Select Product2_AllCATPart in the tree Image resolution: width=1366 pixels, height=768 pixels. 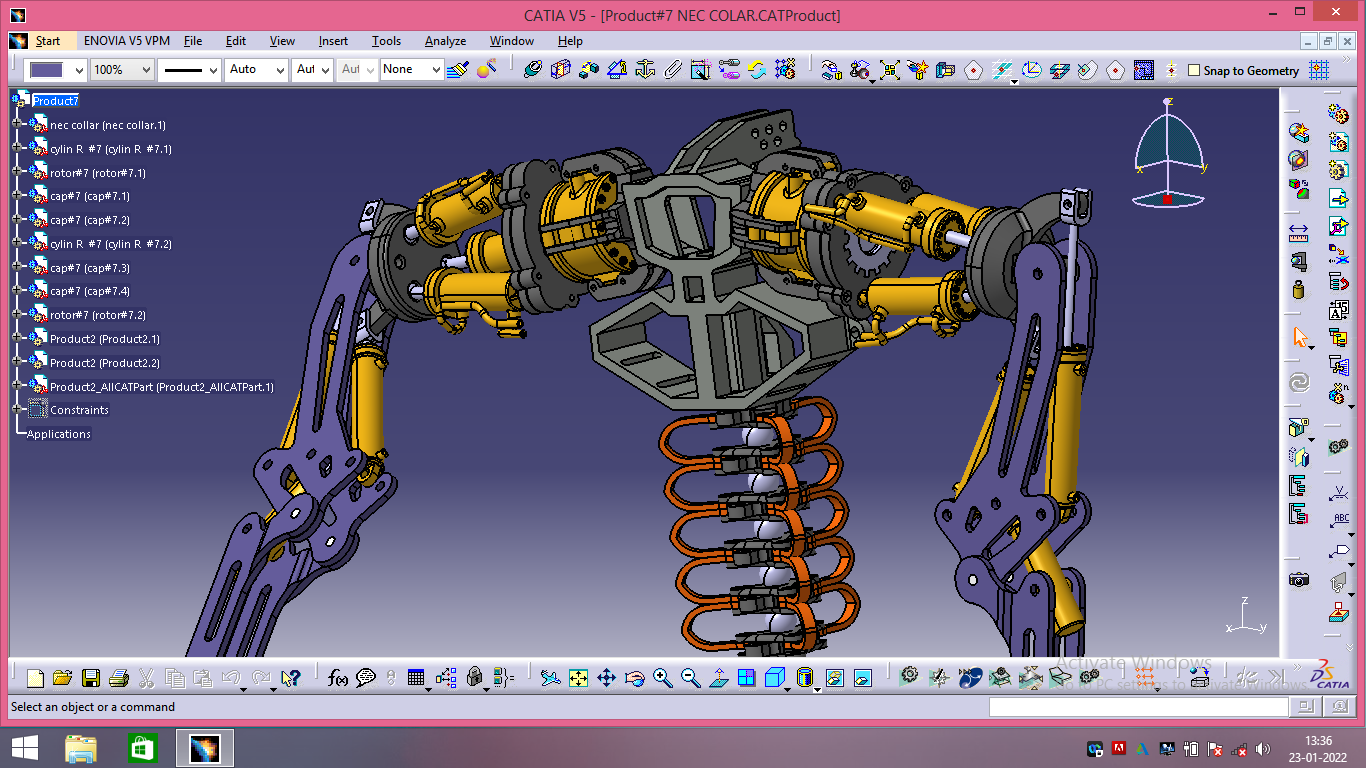(x=162, y=386)
